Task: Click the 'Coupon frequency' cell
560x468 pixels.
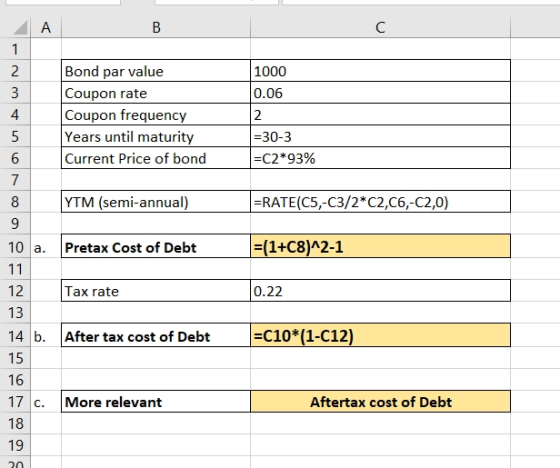Action: 156,114
